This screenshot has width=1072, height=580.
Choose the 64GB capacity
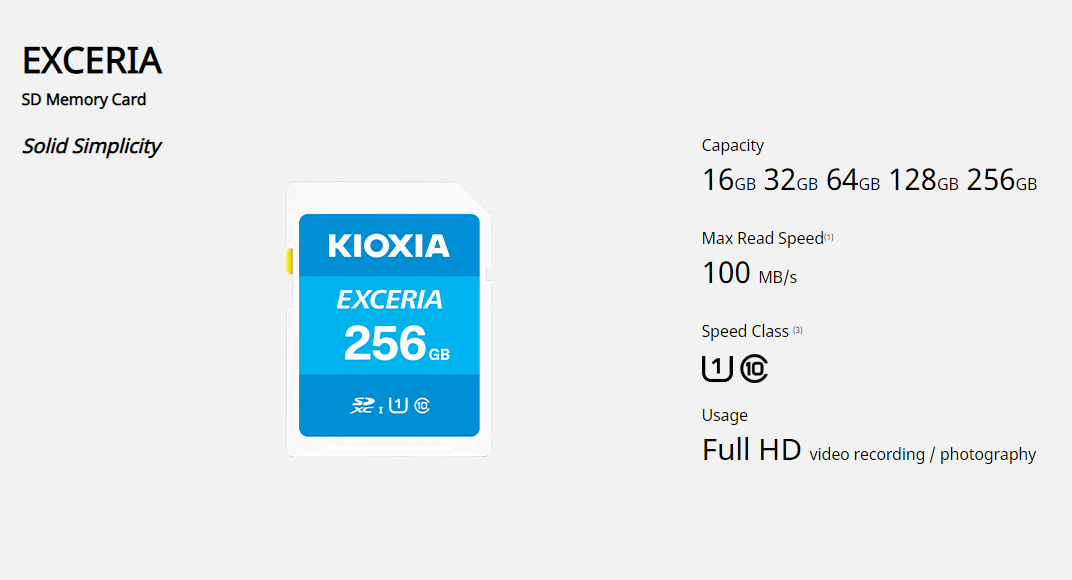click(853, 181)
